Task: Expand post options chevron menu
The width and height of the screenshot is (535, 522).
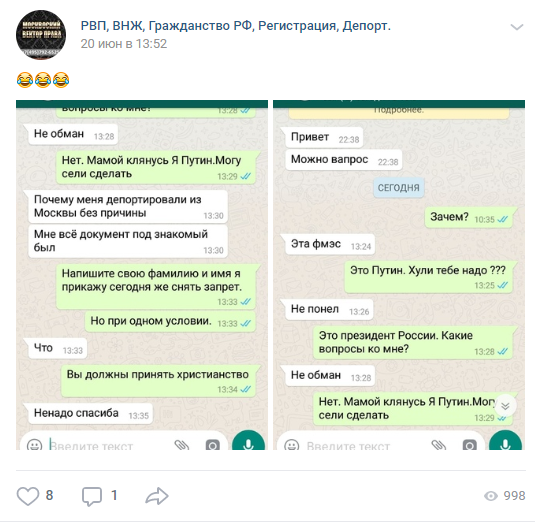Action: 517,27
